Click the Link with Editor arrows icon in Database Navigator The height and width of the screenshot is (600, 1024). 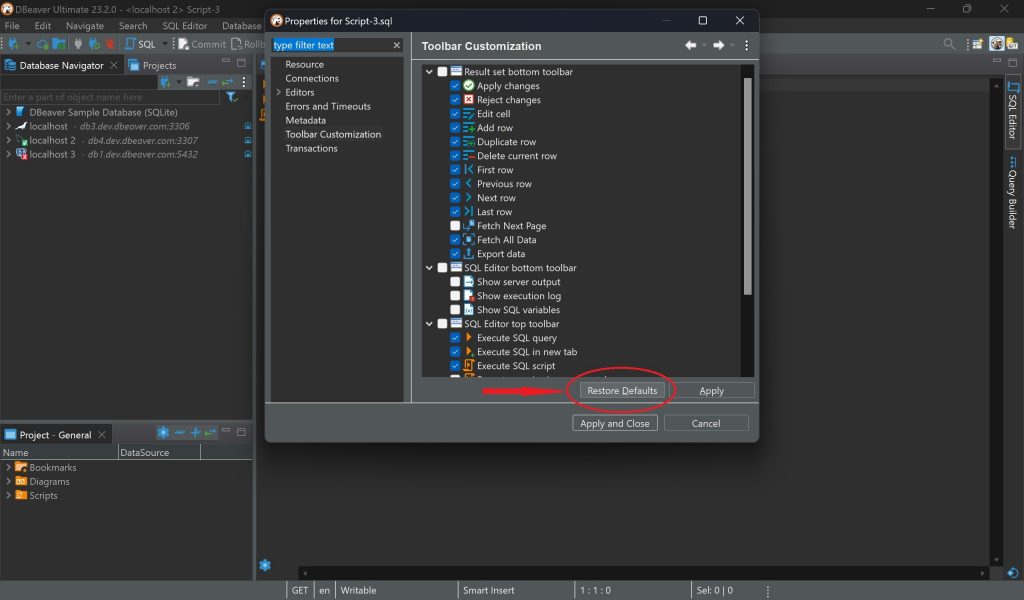tap(227, 82)
